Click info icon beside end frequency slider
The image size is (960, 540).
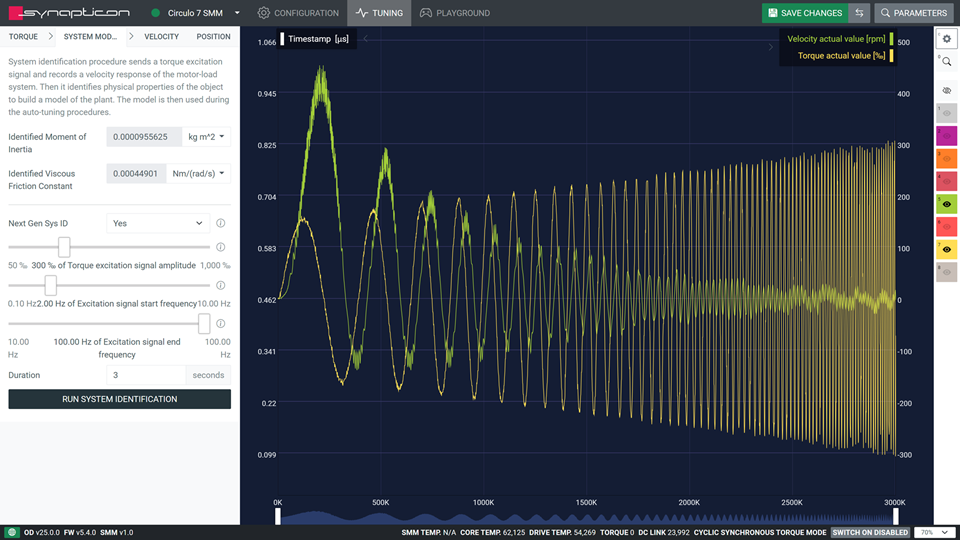click(x=220, y=324)
